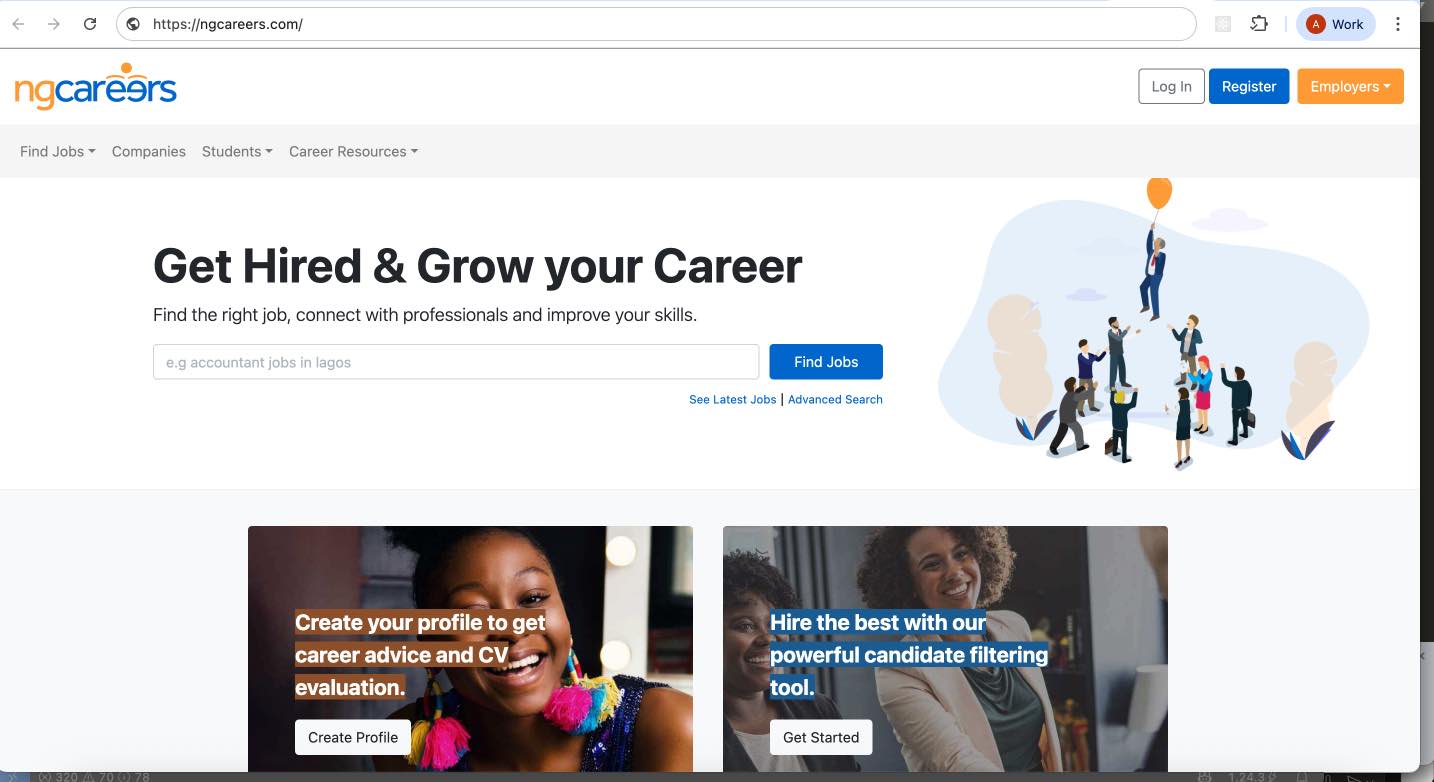This screenshot has height=782, width=1434.
Task: Click the blue Find Jobs search button
Action: click(826, 362)
